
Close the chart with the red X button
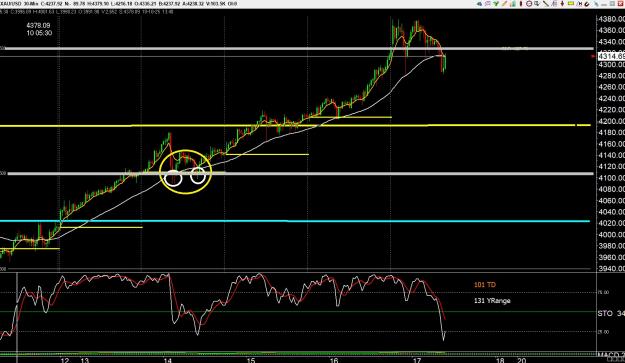tap(620, 4)
